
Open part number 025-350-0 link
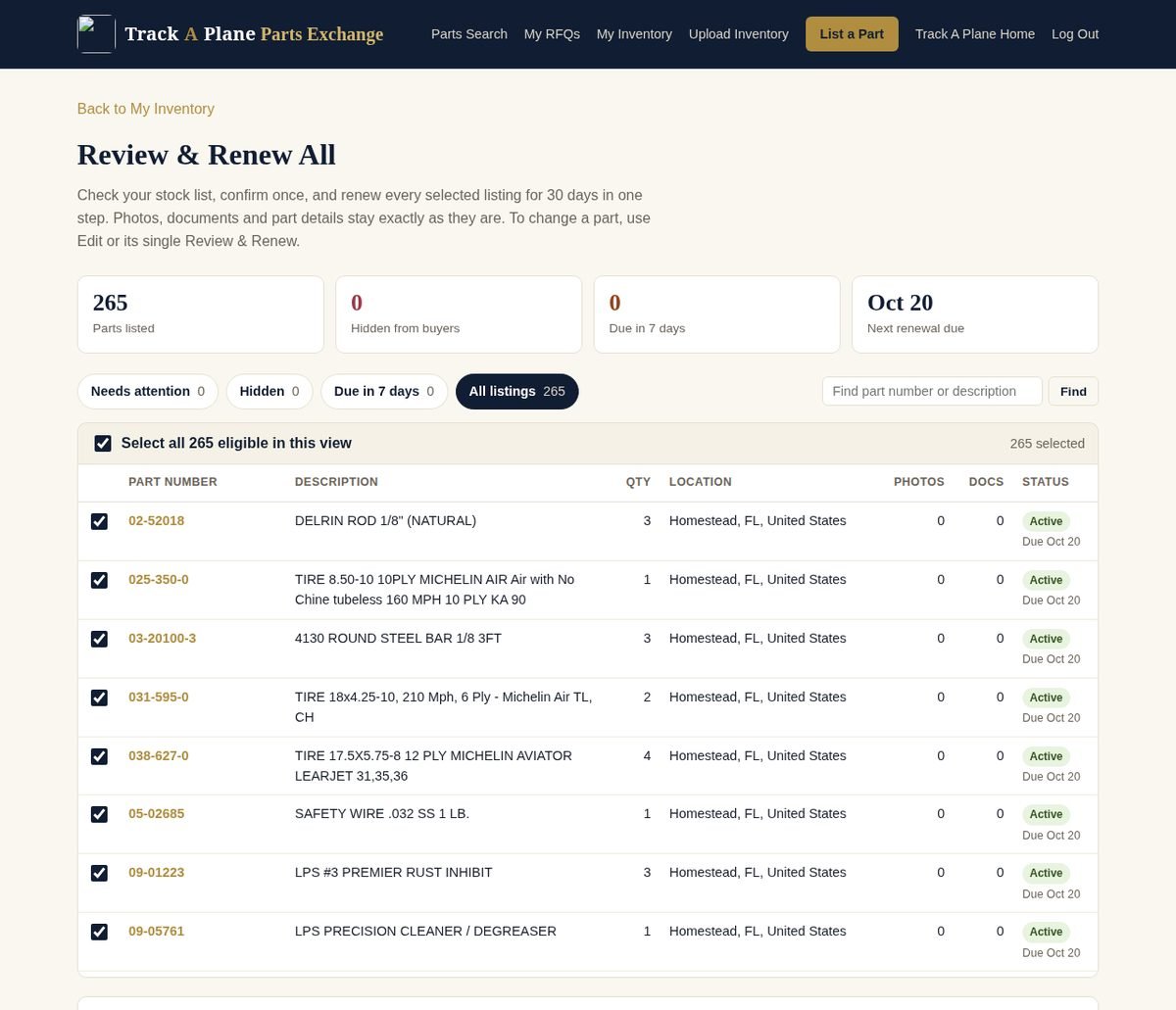tap(159, 580)
